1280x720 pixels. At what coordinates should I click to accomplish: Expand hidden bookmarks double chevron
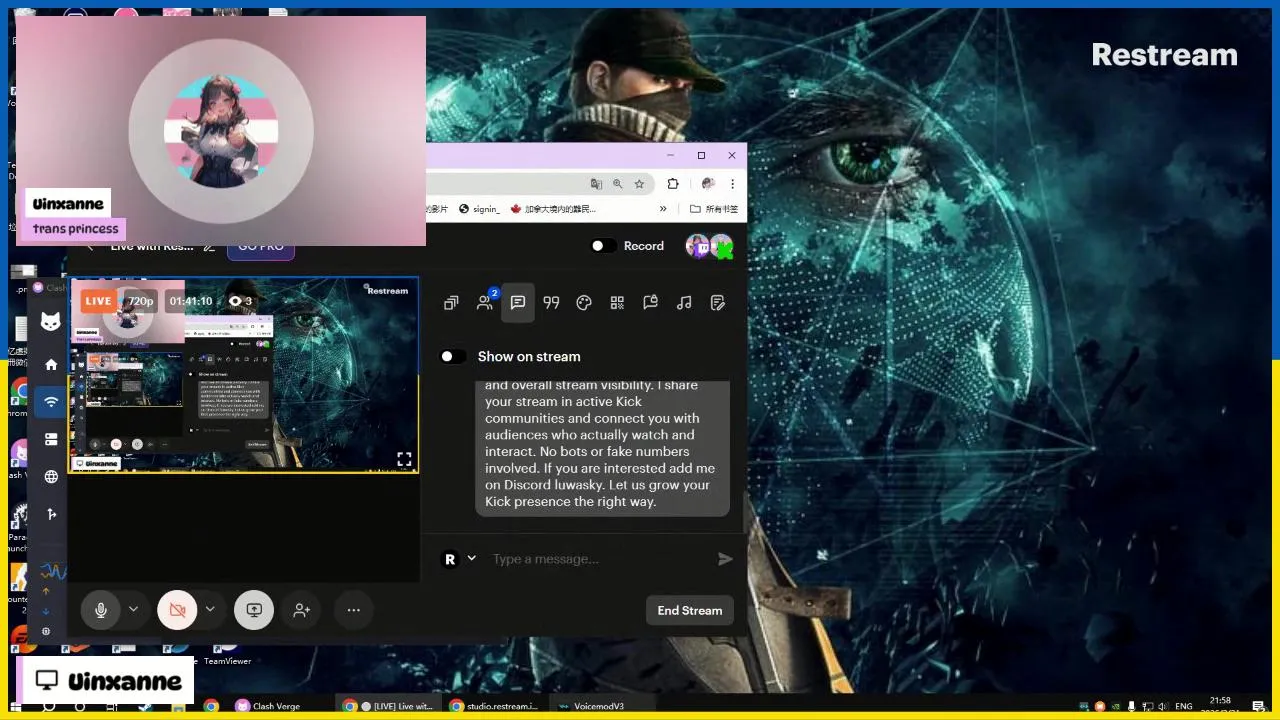662,209
